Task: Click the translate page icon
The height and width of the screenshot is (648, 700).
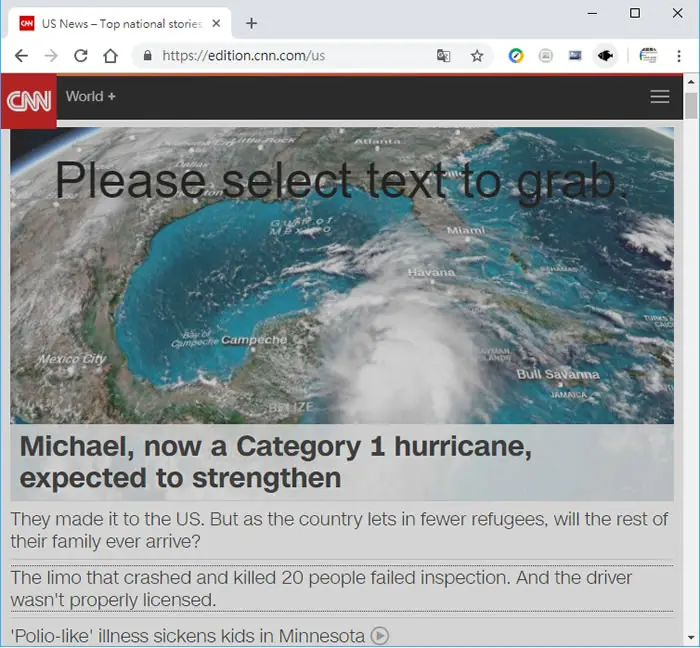Action: (443, 56)
